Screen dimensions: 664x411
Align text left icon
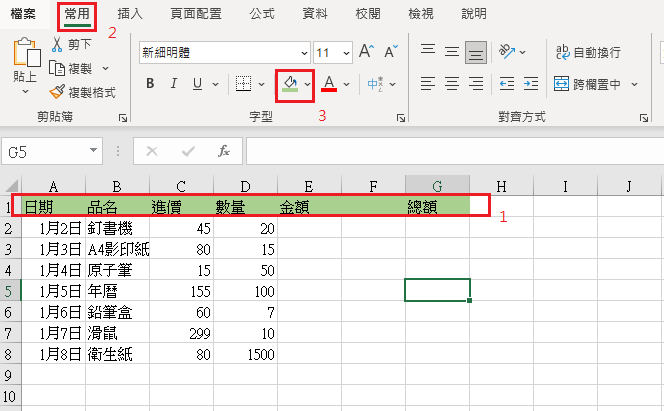coord(428,83)
